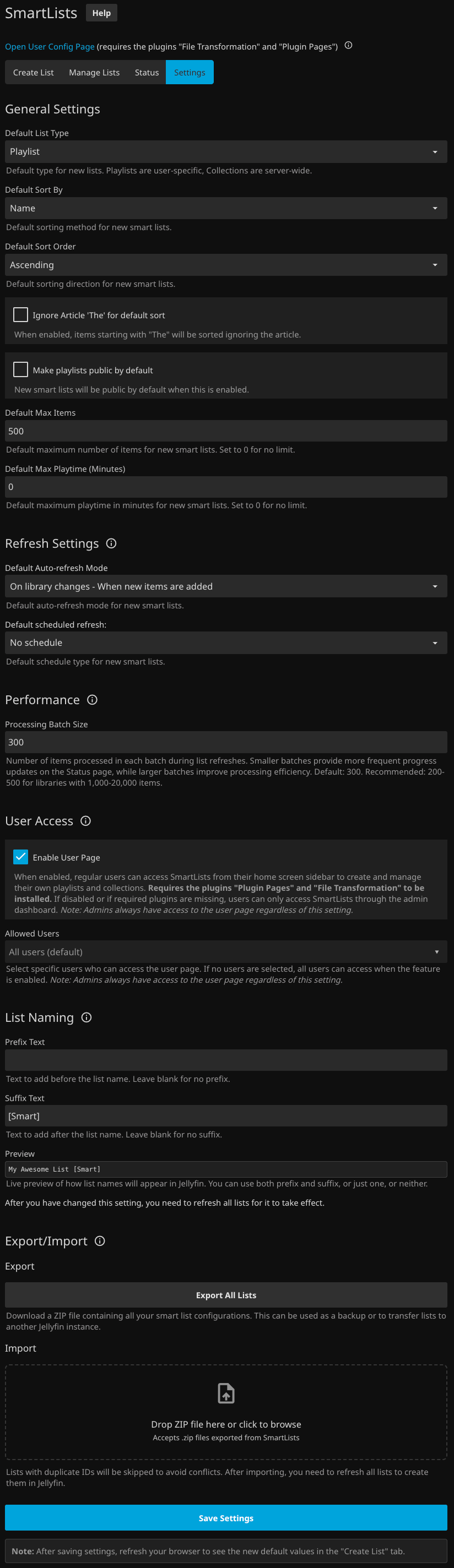Click the User Access info icon
454x1568 pixels.
pos(86,820)
